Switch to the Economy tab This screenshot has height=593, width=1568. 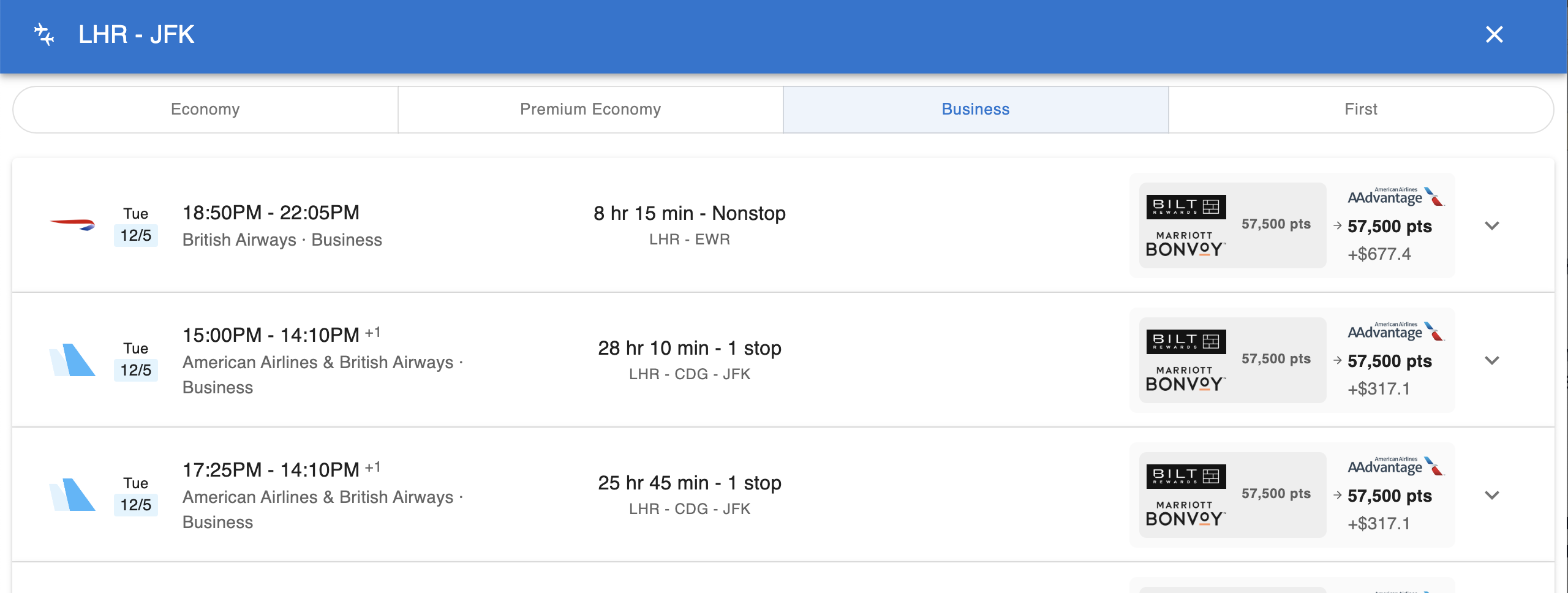[x=206, y=109]
